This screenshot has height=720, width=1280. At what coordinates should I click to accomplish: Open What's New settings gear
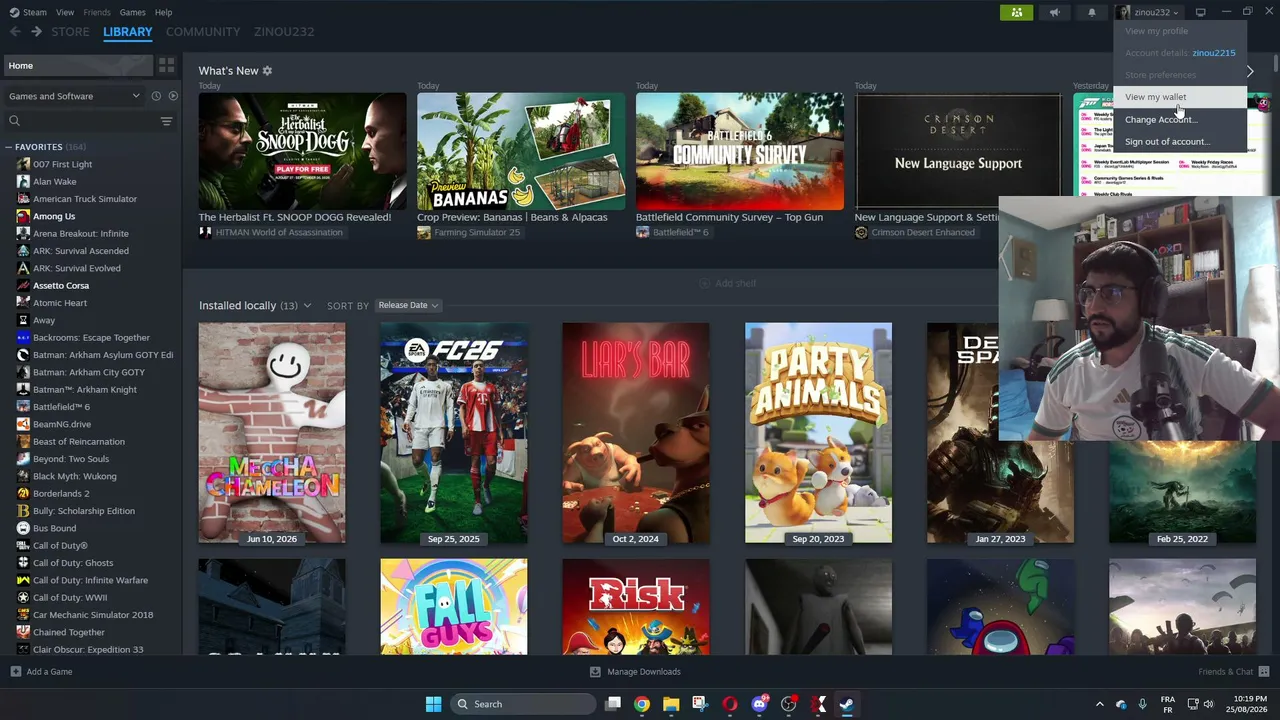click(267, 71)
